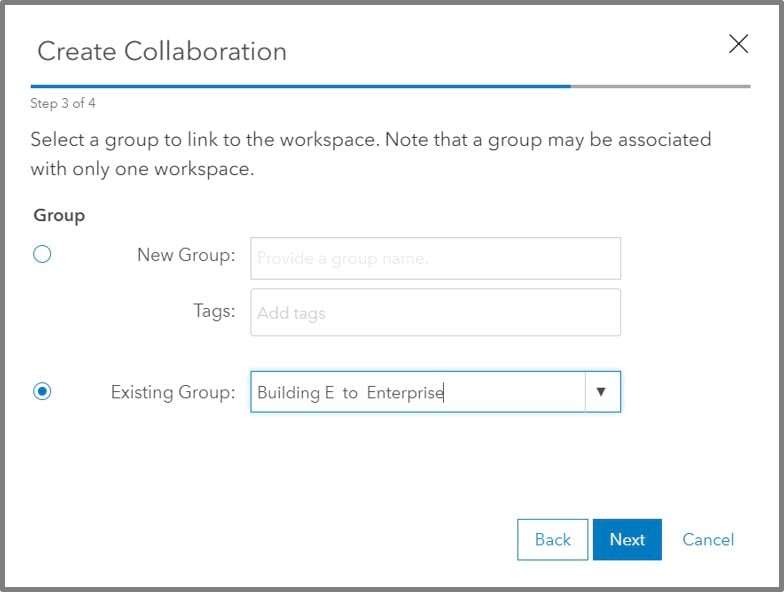Click the 'with only one workspace.' text line
Viewport: 784px width, 592px height.
(142, 169)
